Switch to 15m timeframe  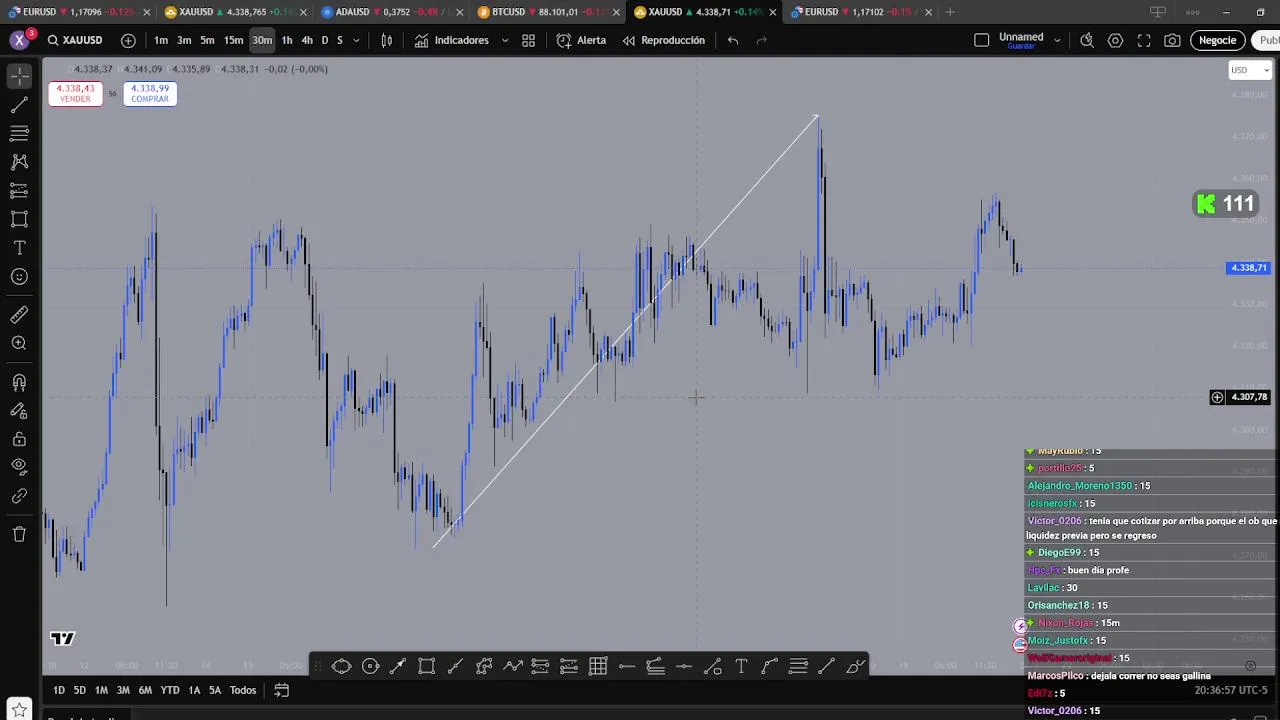233,40
